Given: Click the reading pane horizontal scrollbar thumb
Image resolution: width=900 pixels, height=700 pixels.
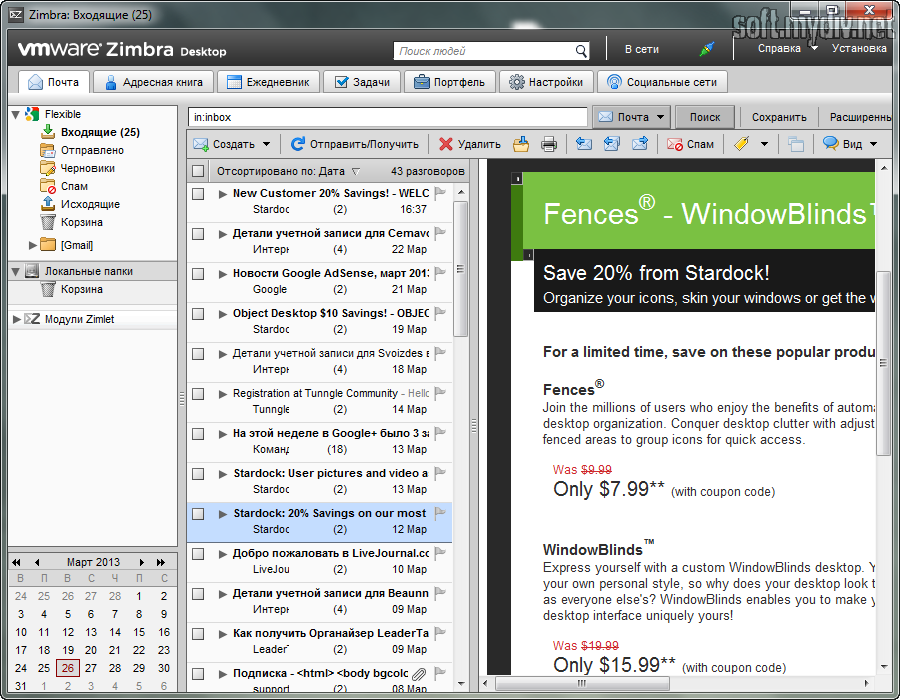Looking at the screenshot, I should [582, 683].
